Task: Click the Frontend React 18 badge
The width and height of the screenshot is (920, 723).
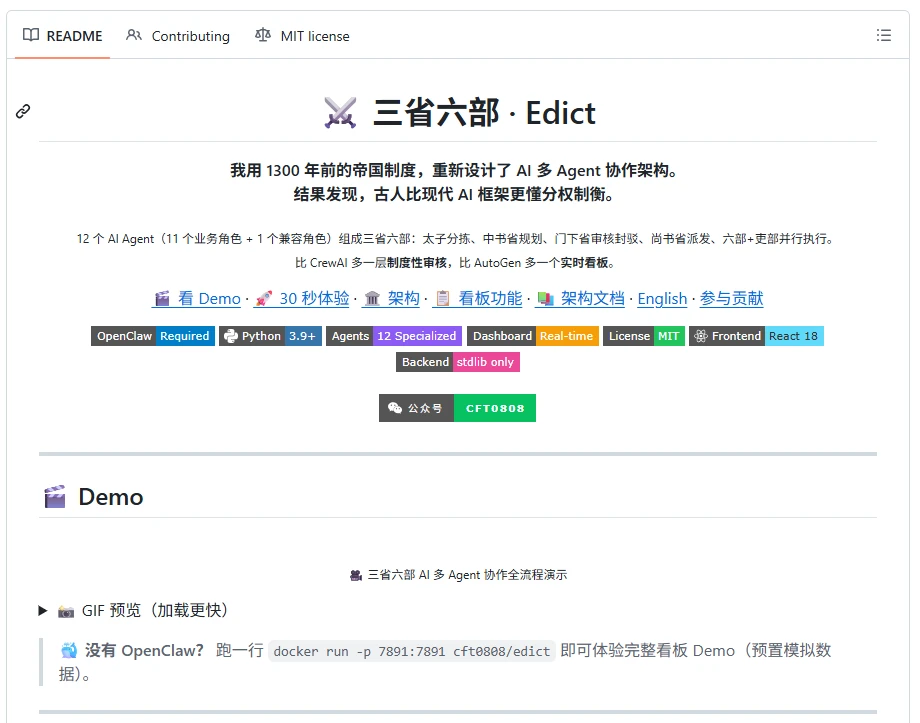Action: [756, 336]
